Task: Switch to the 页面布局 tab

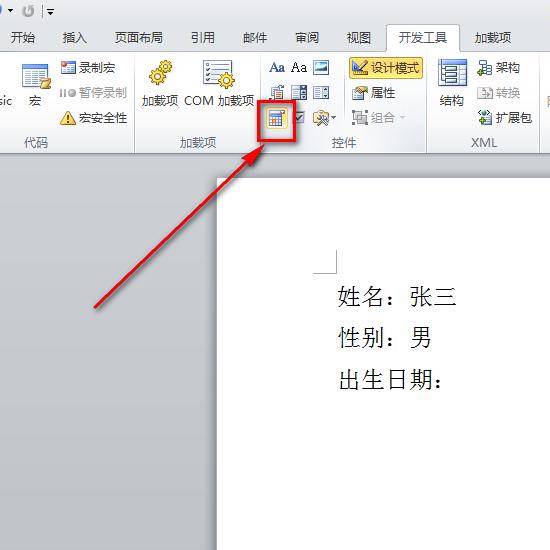Action: (139, 38)
